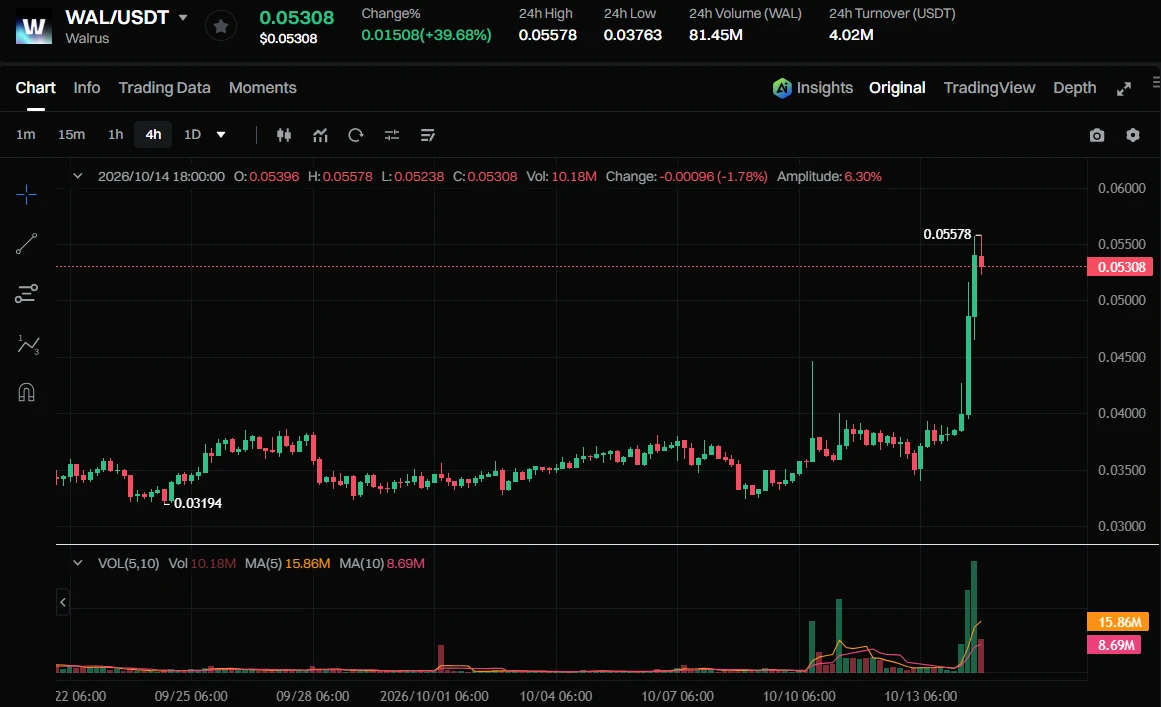The image size is (1161, 707).
Task: Open the chart indicators menu
Action: coord(320,135)
